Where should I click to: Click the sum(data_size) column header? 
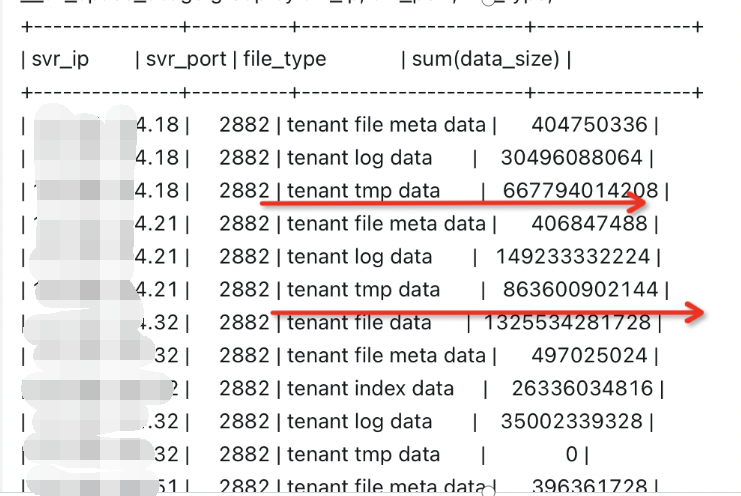click(486, 60)
